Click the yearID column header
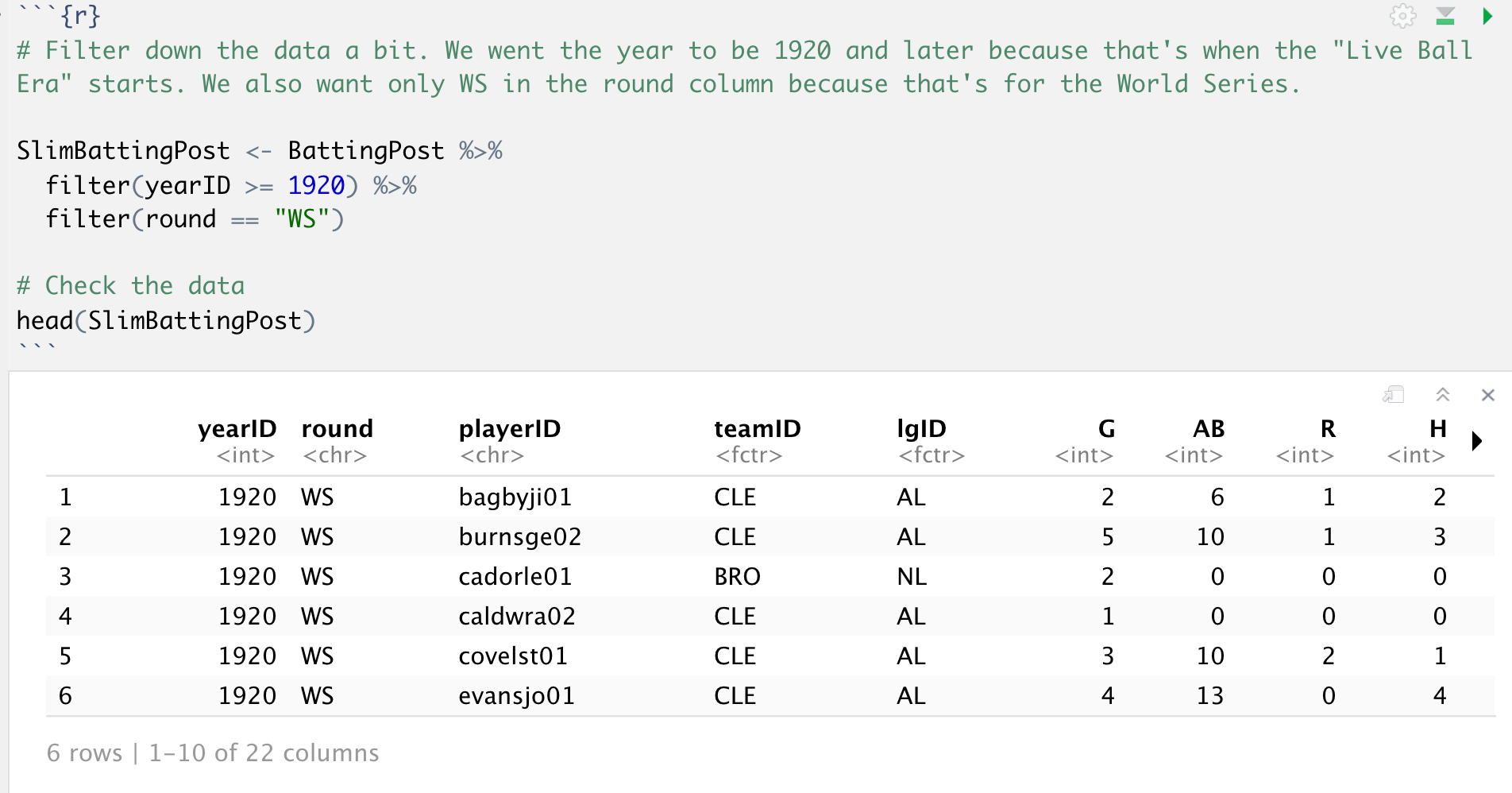Viewport: 1512px width, 793px height. click(x=237, y=429)
